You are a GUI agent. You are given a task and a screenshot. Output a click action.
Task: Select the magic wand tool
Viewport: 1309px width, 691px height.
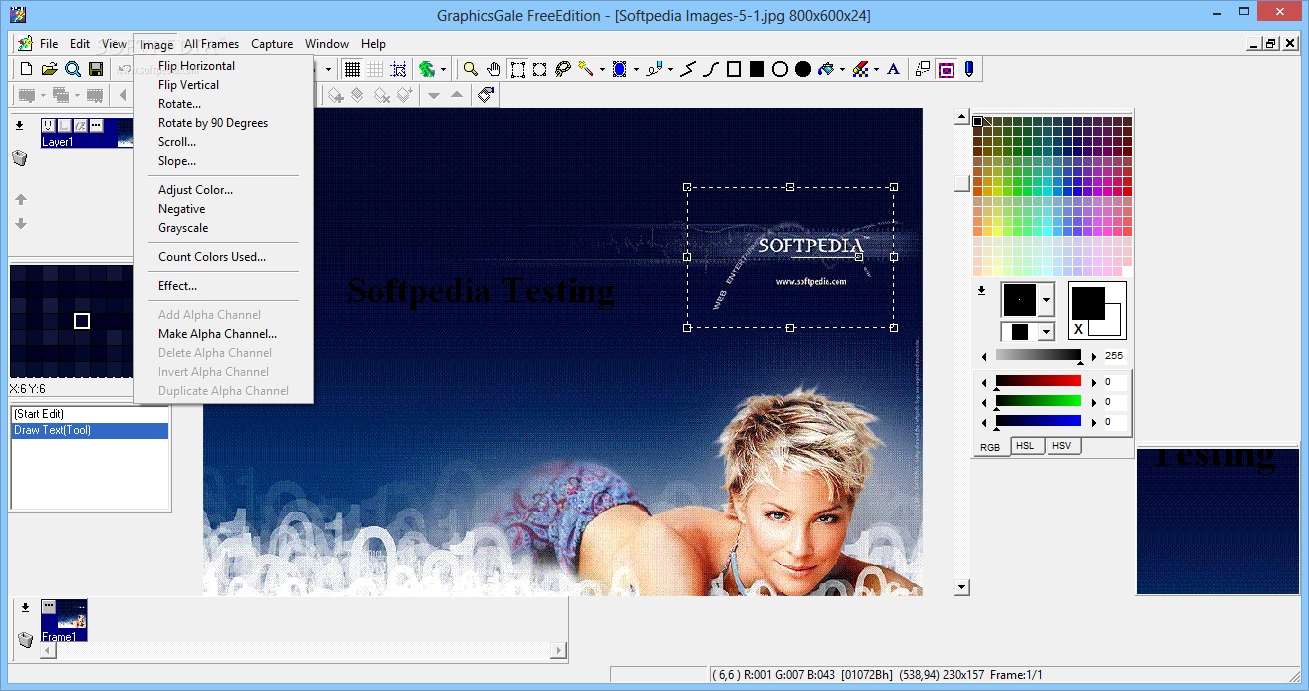pyautogui.click(x=585, y=69)
